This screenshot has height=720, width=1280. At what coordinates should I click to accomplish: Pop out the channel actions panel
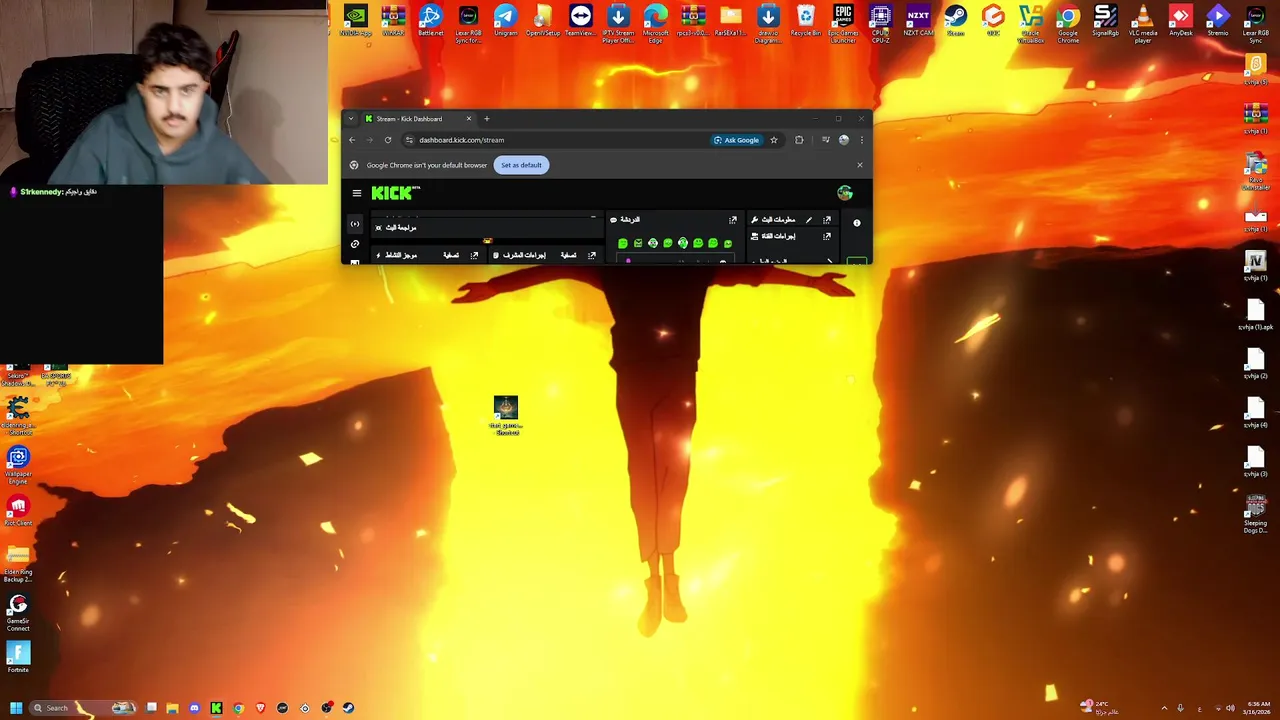click(x=827, y=237)
